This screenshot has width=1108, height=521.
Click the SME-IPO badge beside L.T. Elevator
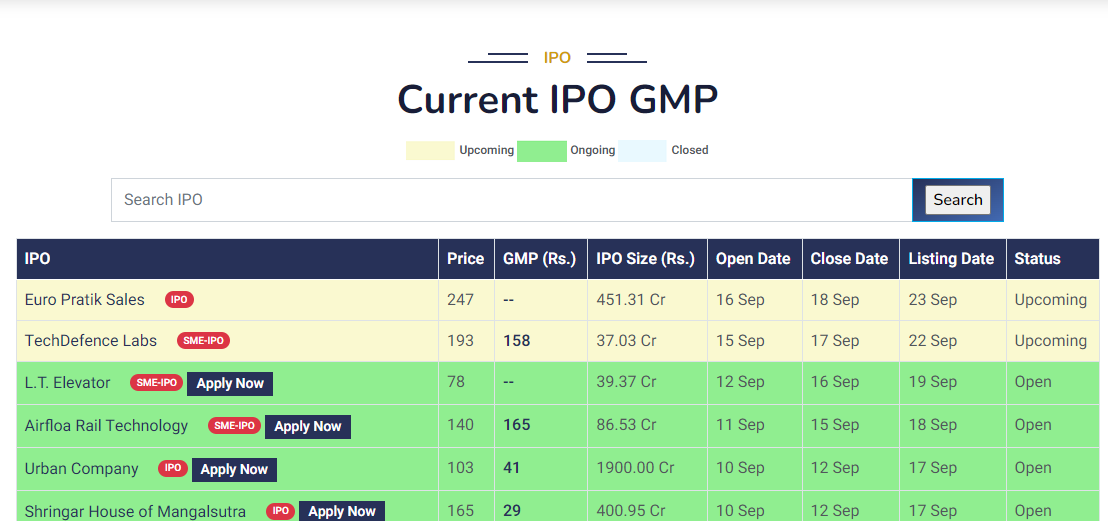click(156, 383)
